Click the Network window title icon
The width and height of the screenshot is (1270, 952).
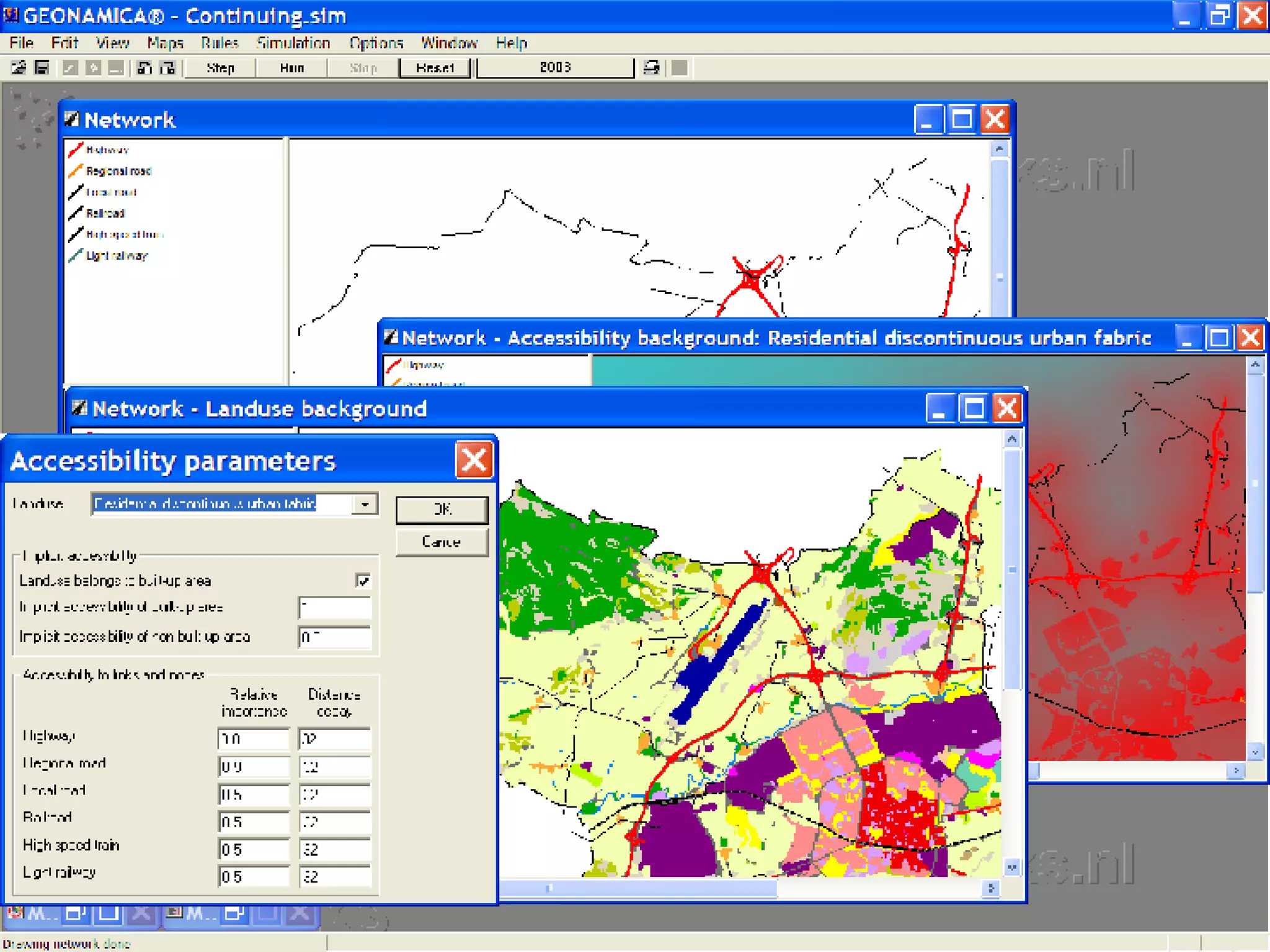(x=72, y=119)
